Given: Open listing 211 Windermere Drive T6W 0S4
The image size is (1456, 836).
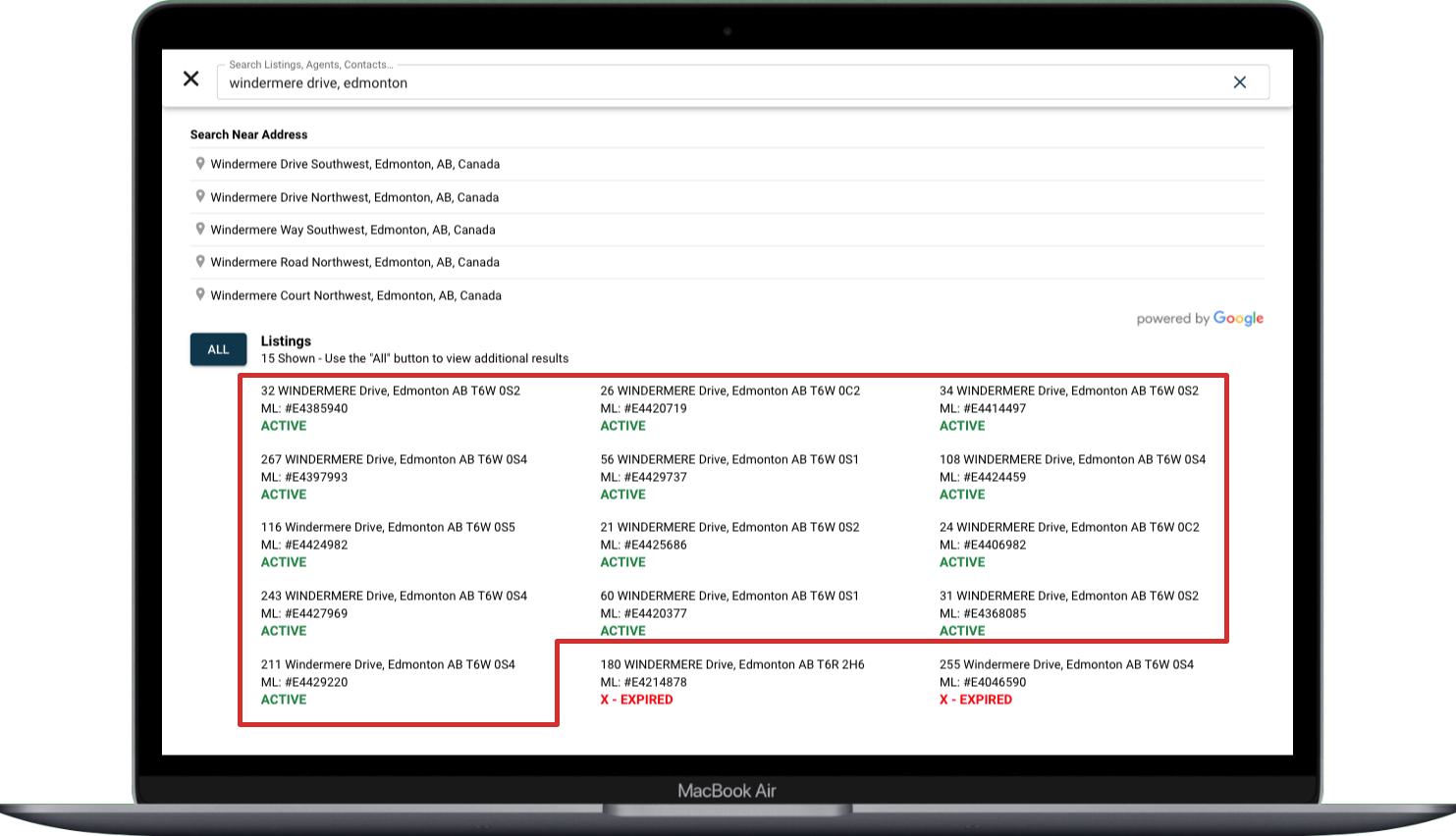Looking at the screenshot, I should click(x=388, y=664).
